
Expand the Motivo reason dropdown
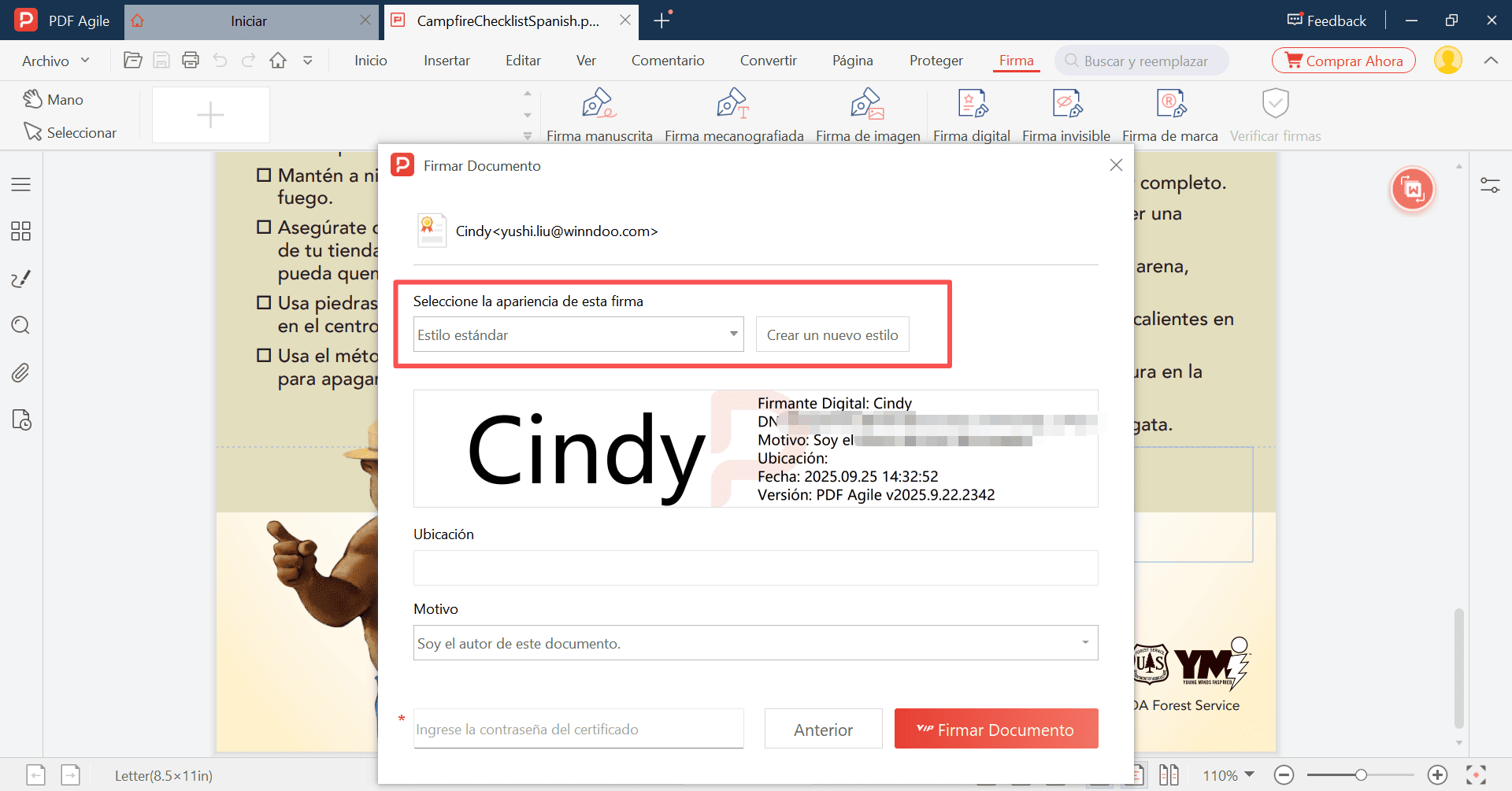point(1084,643)
